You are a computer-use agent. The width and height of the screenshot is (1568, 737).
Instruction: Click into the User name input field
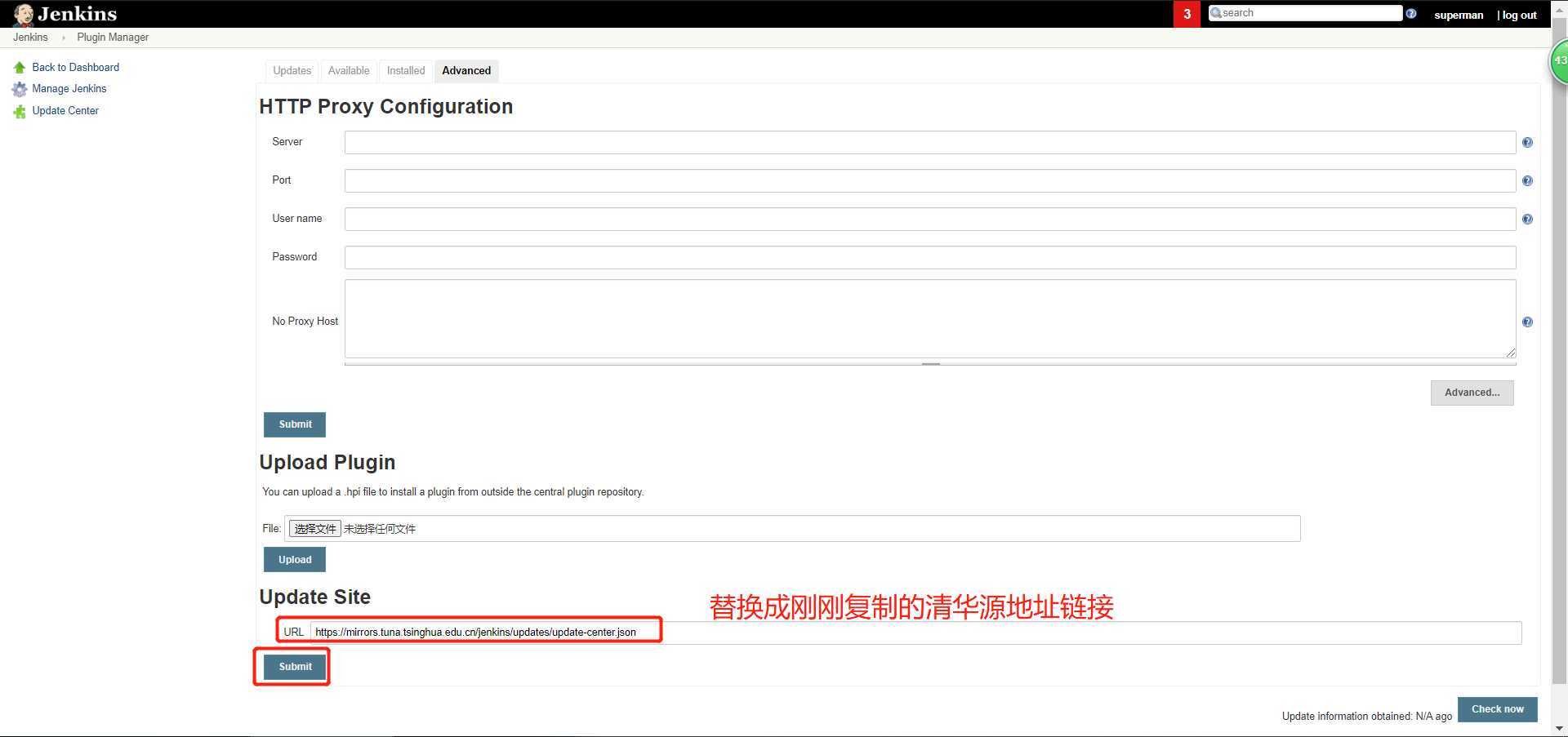pos(930,220)
